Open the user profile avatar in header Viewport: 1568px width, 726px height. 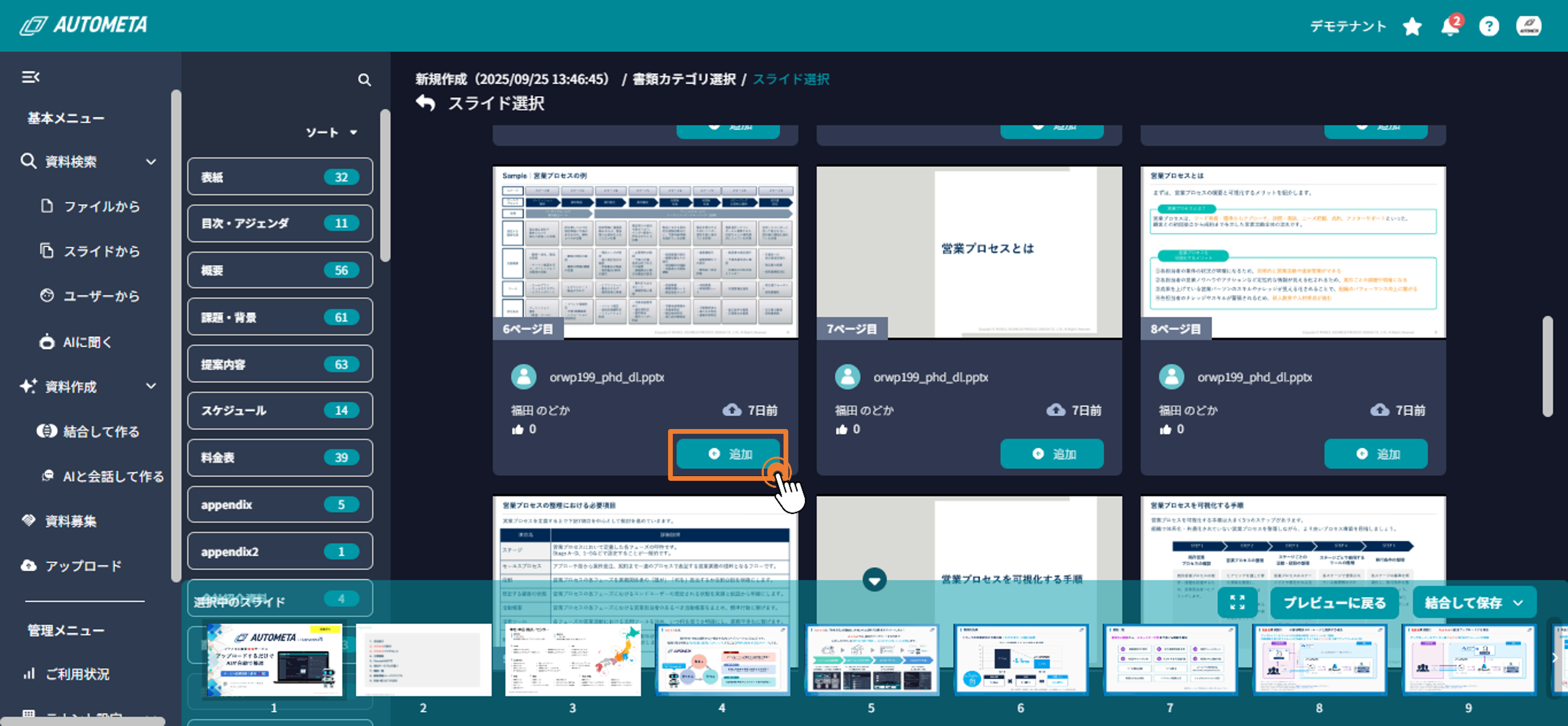coord(1529,27)
